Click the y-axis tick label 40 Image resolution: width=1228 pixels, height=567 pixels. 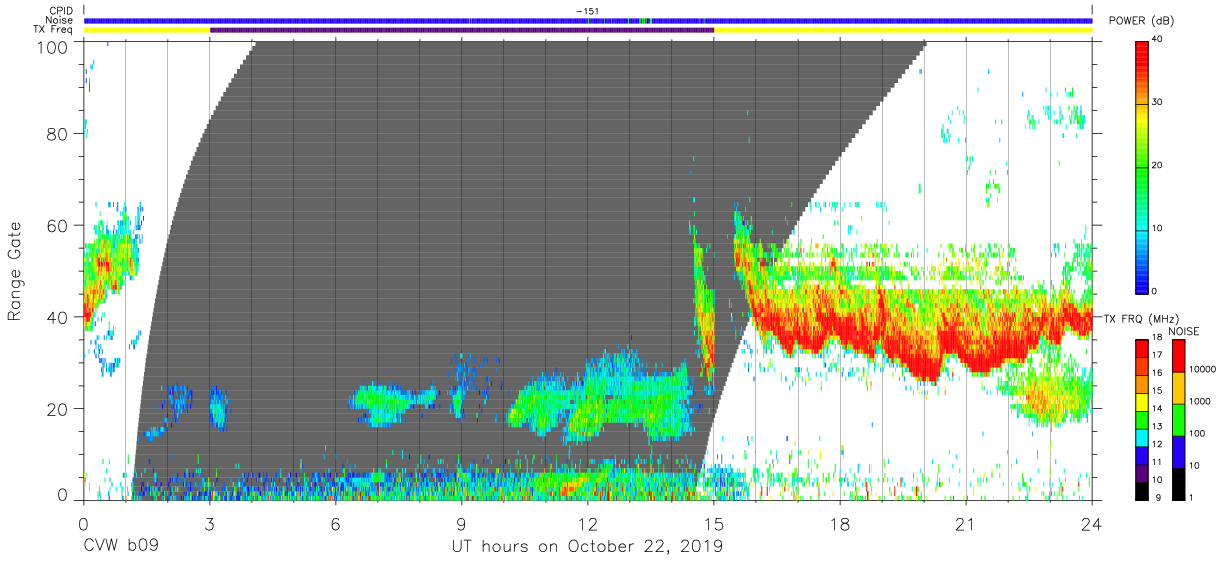point(59,317)
